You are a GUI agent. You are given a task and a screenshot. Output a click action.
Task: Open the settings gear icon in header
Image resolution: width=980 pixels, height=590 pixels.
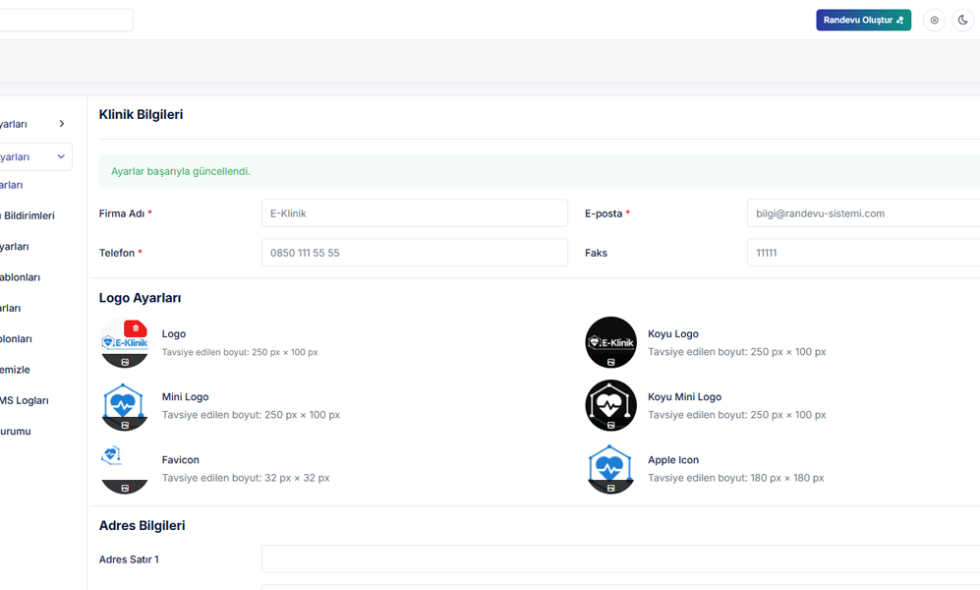[934, 20]
